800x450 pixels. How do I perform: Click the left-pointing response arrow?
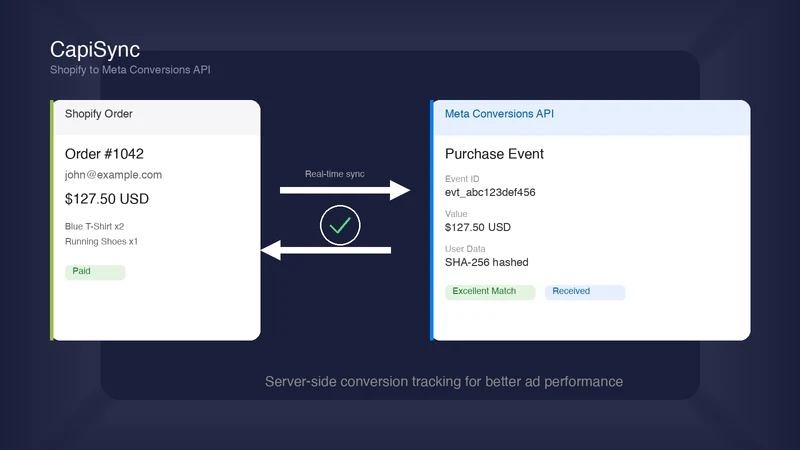326,250
